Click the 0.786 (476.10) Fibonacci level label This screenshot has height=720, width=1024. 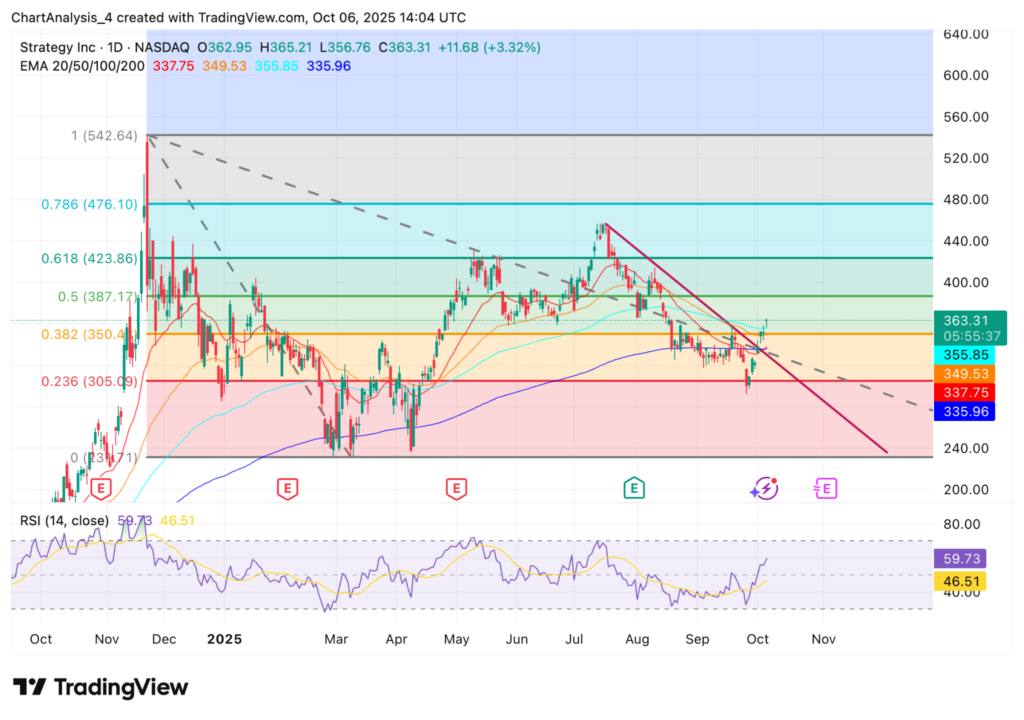click(x=89, y=204)
